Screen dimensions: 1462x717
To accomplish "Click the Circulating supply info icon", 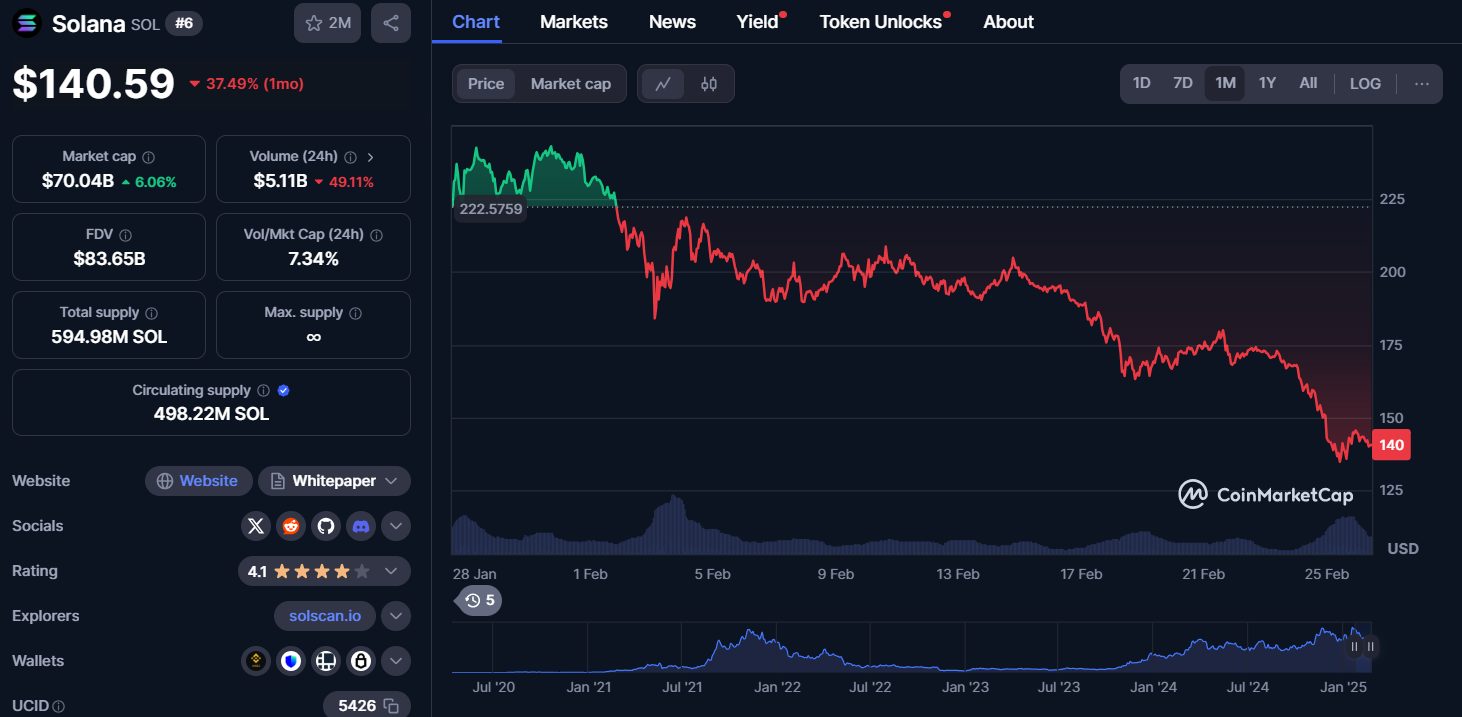I will pos(263,391).
